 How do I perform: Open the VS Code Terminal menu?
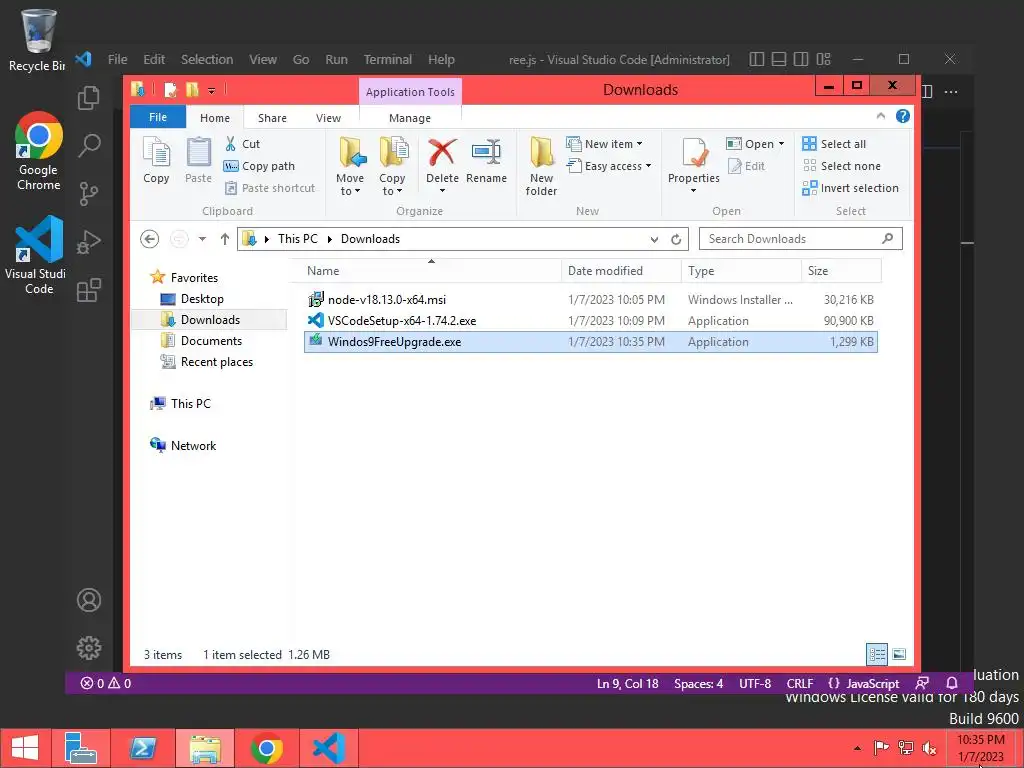click(x=388, y=59)
